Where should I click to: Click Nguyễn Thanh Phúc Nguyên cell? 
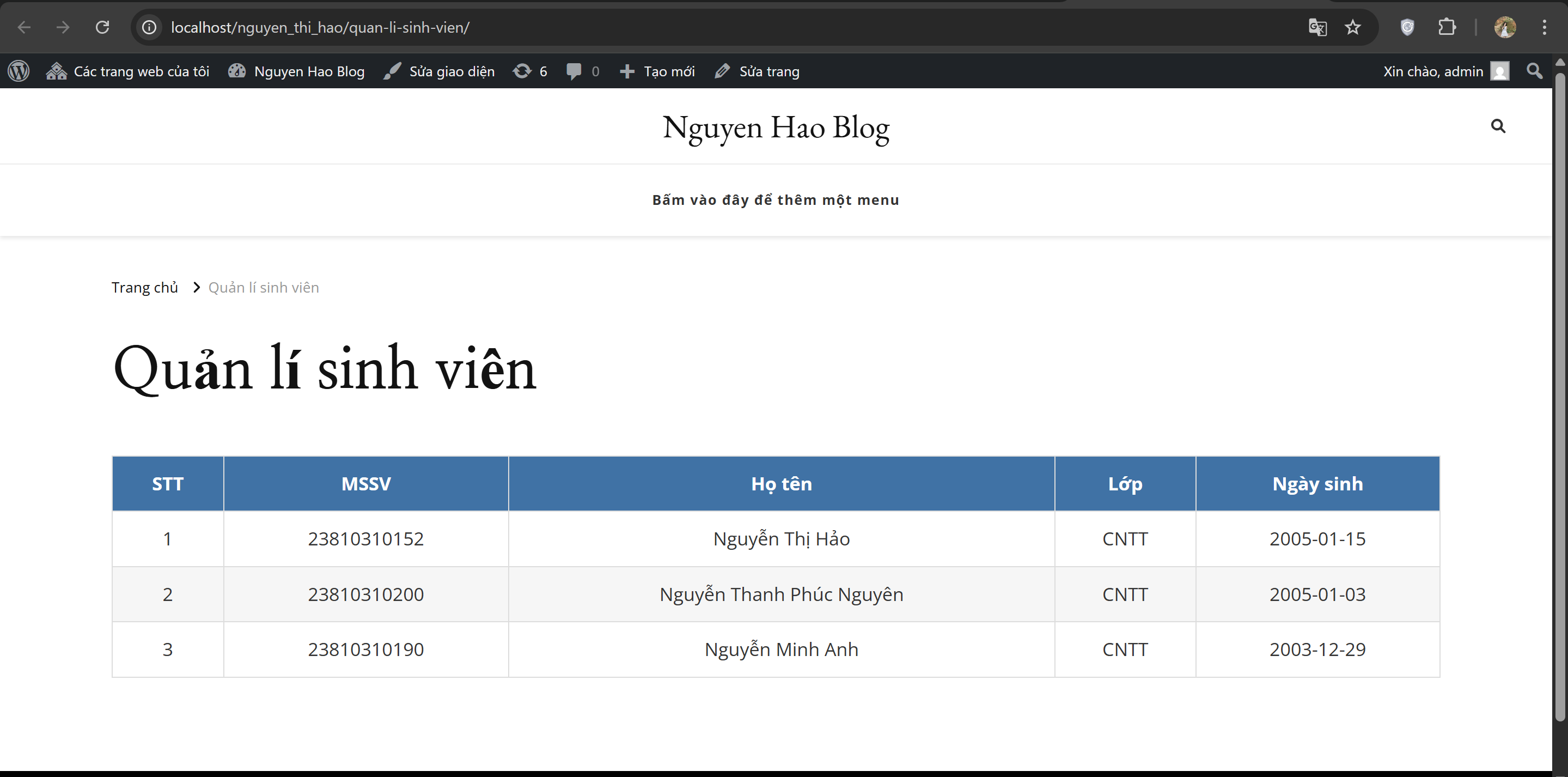[782, 594]
